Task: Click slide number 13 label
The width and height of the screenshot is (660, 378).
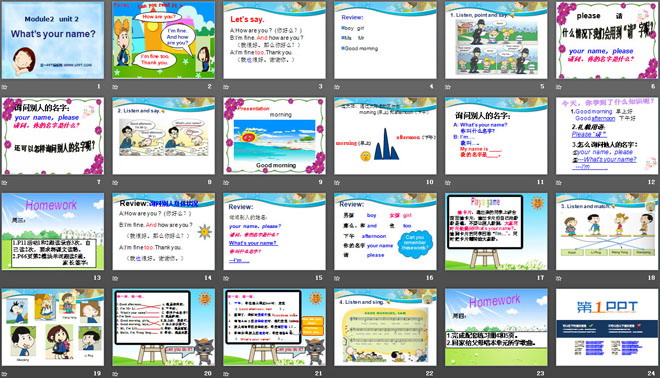Action: click(x=97, y=278)
